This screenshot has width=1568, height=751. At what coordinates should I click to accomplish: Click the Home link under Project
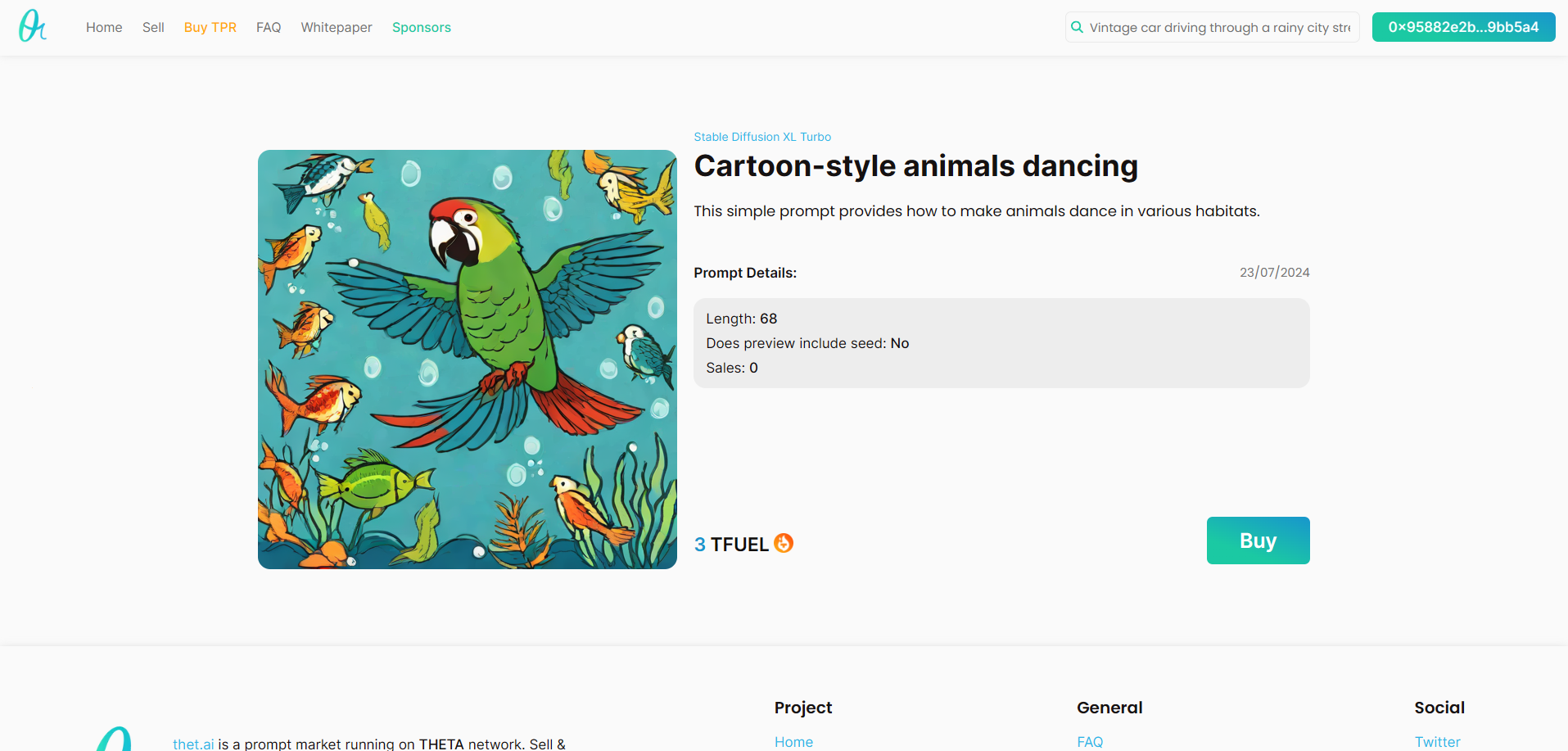coord(793,741)
